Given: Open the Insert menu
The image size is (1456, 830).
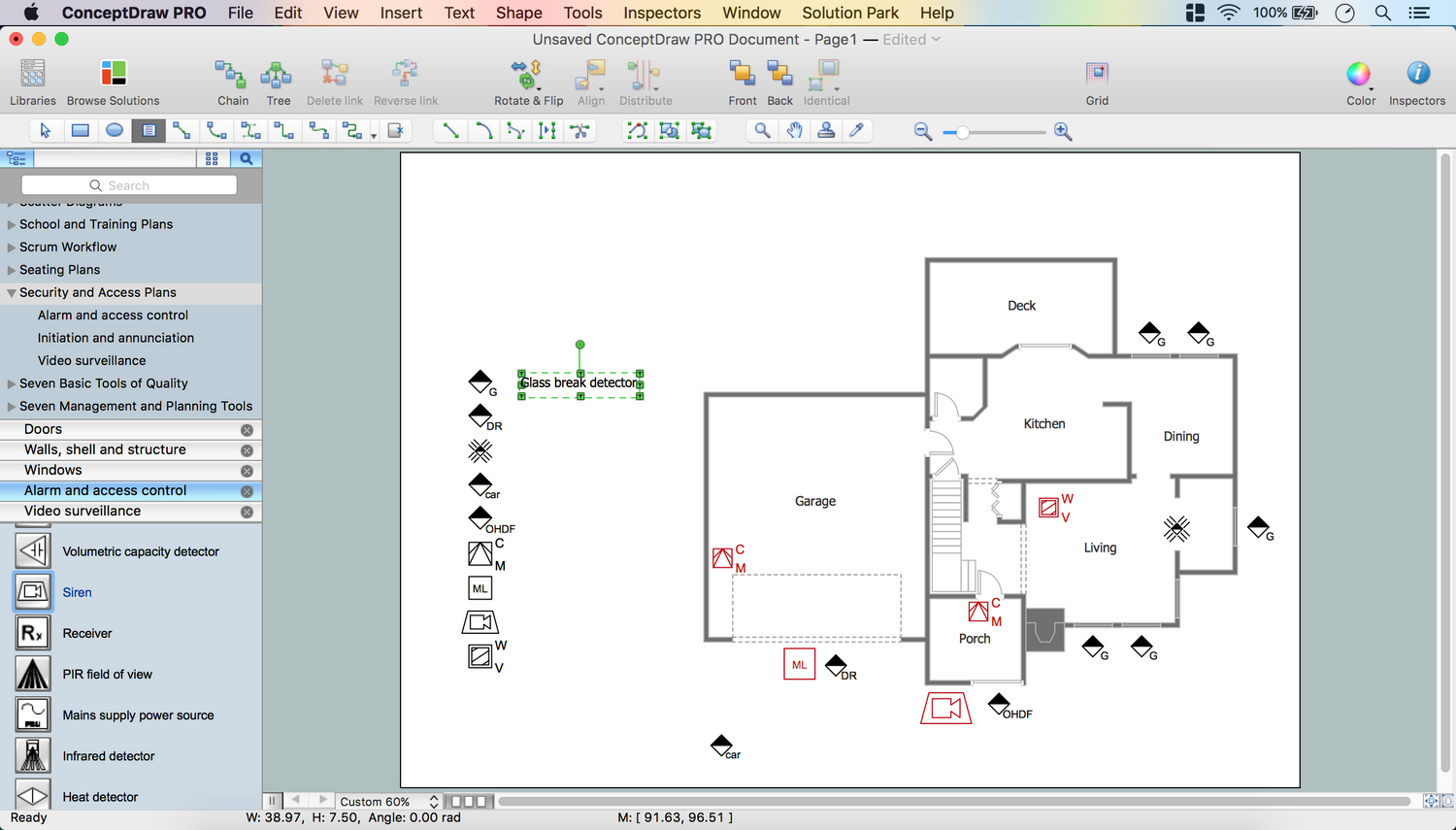Looking at the screenshot, I should tap(401, 13).
